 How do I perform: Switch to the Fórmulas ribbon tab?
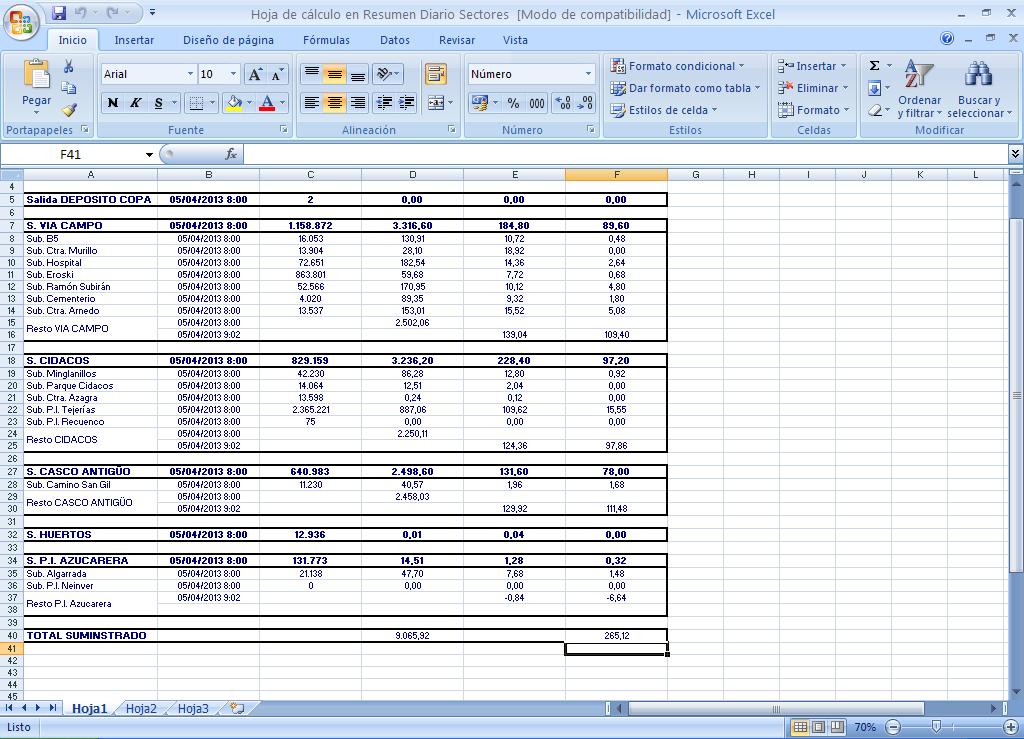click(326, 40)
